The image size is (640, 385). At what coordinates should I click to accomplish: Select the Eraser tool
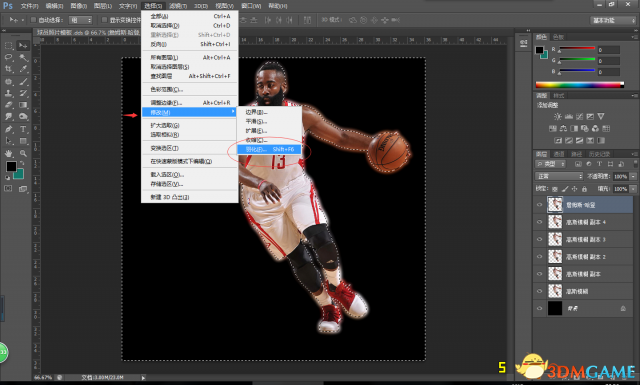pyautogui.click(x=8, y=105)
